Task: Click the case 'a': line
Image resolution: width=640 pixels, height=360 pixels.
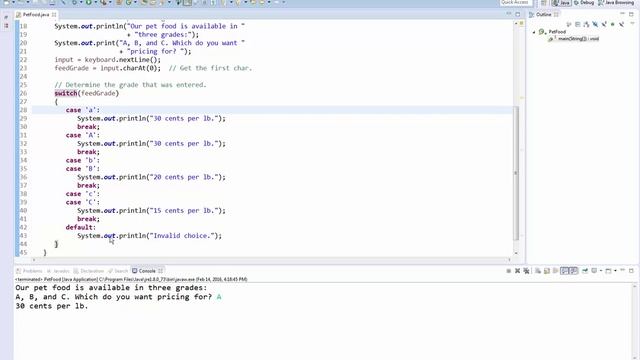Action: [x=82, y=110]
